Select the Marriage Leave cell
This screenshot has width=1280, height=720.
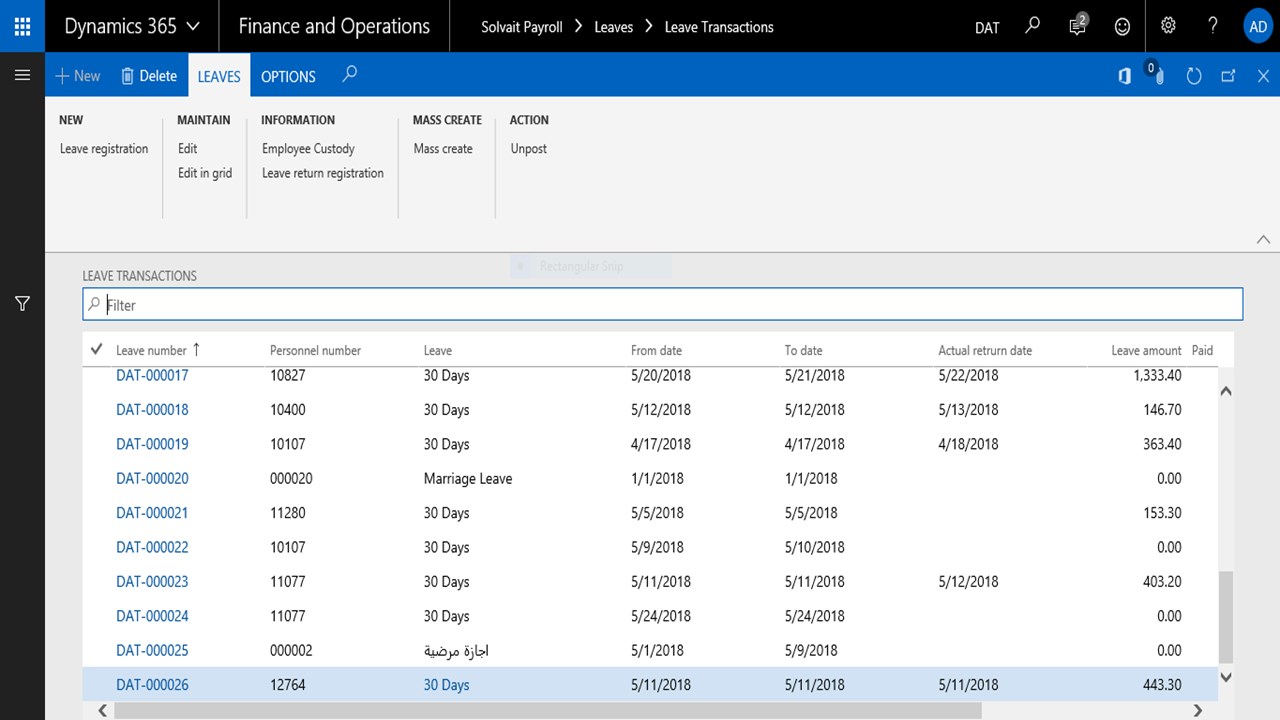click(468, 479)
